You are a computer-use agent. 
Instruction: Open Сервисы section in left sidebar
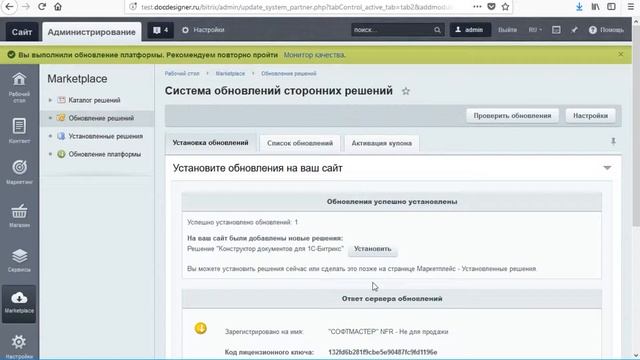[x=19, y=260]
